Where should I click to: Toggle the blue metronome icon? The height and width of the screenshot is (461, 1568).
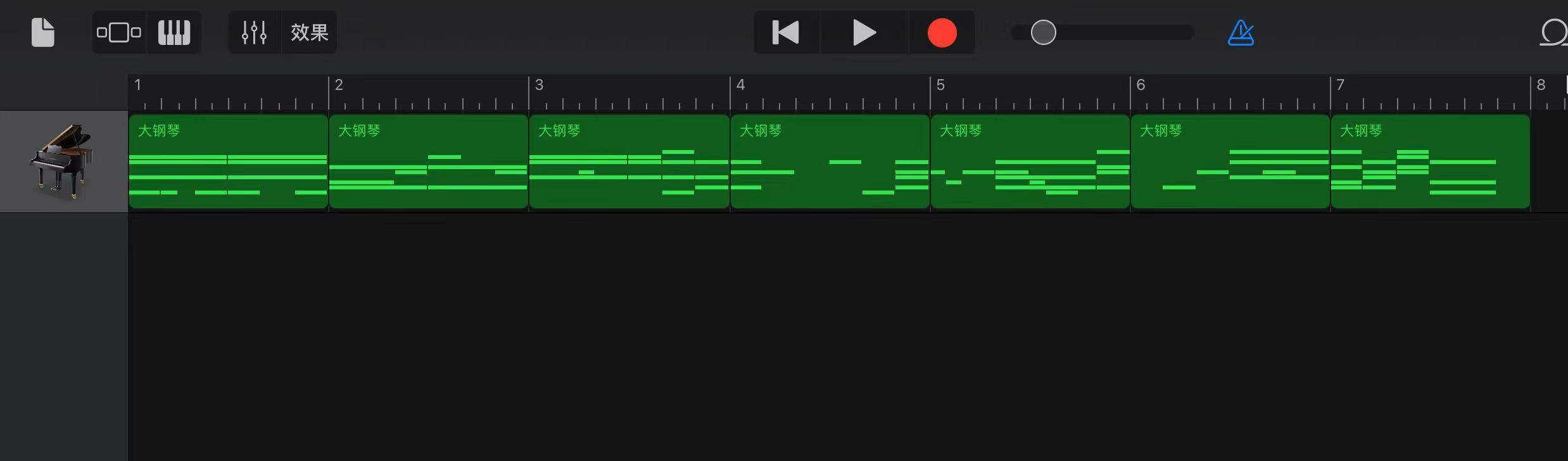click(1241, 32)
